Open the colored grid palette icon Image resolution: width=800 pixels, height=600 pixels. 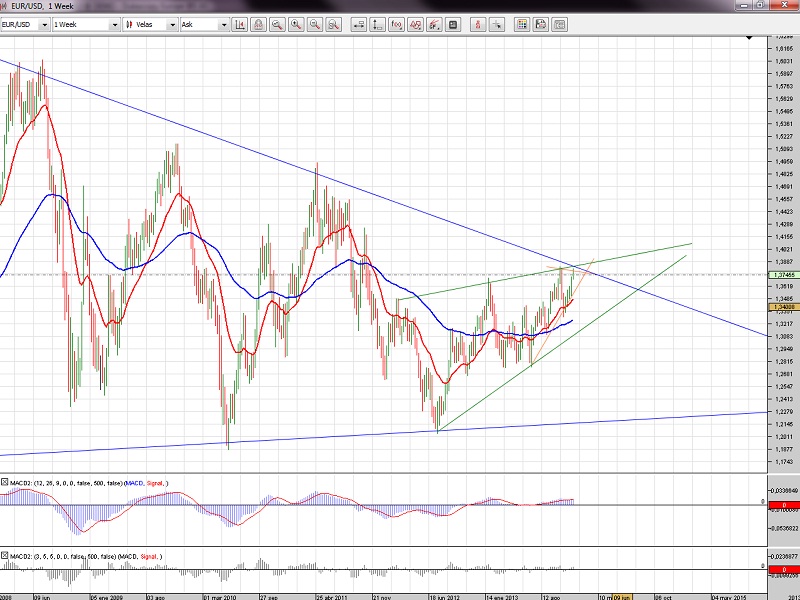[x=521, y=23]
